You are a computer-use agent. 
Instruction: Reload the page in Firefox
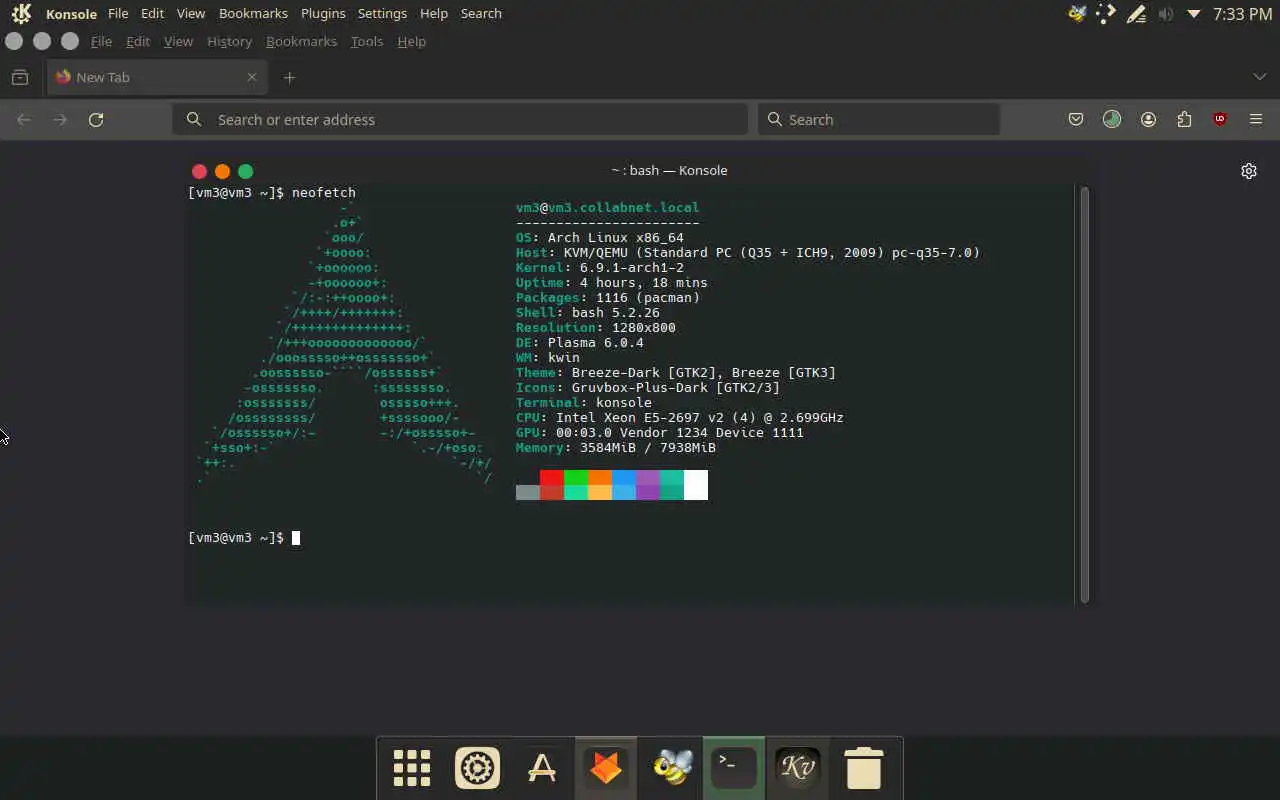[96, 119]
